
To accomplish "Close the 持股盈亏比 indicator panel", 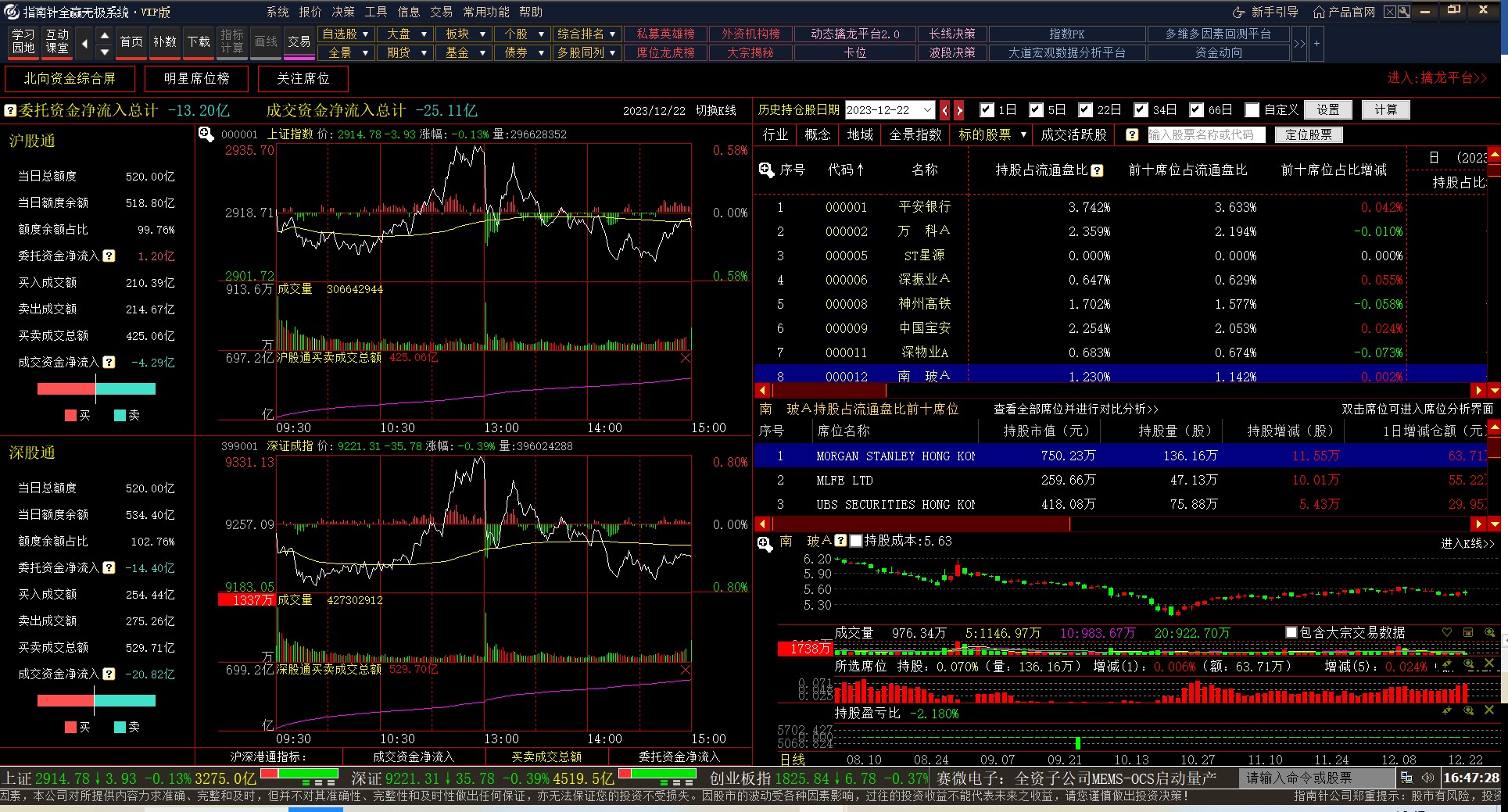I will tap(1489, 710).
